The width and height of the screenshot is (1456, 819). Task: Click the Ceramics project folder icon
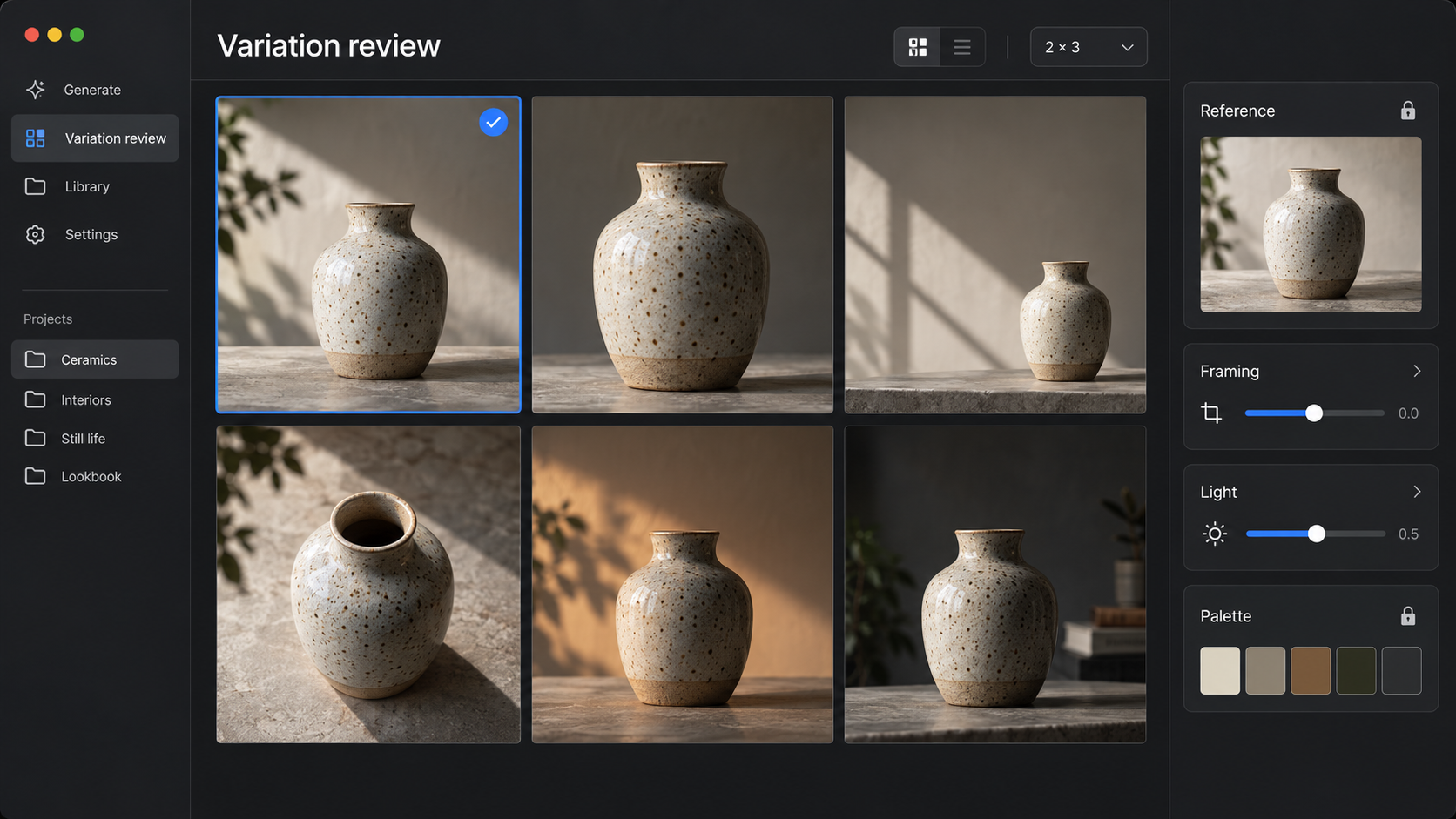tap(35, 359)
